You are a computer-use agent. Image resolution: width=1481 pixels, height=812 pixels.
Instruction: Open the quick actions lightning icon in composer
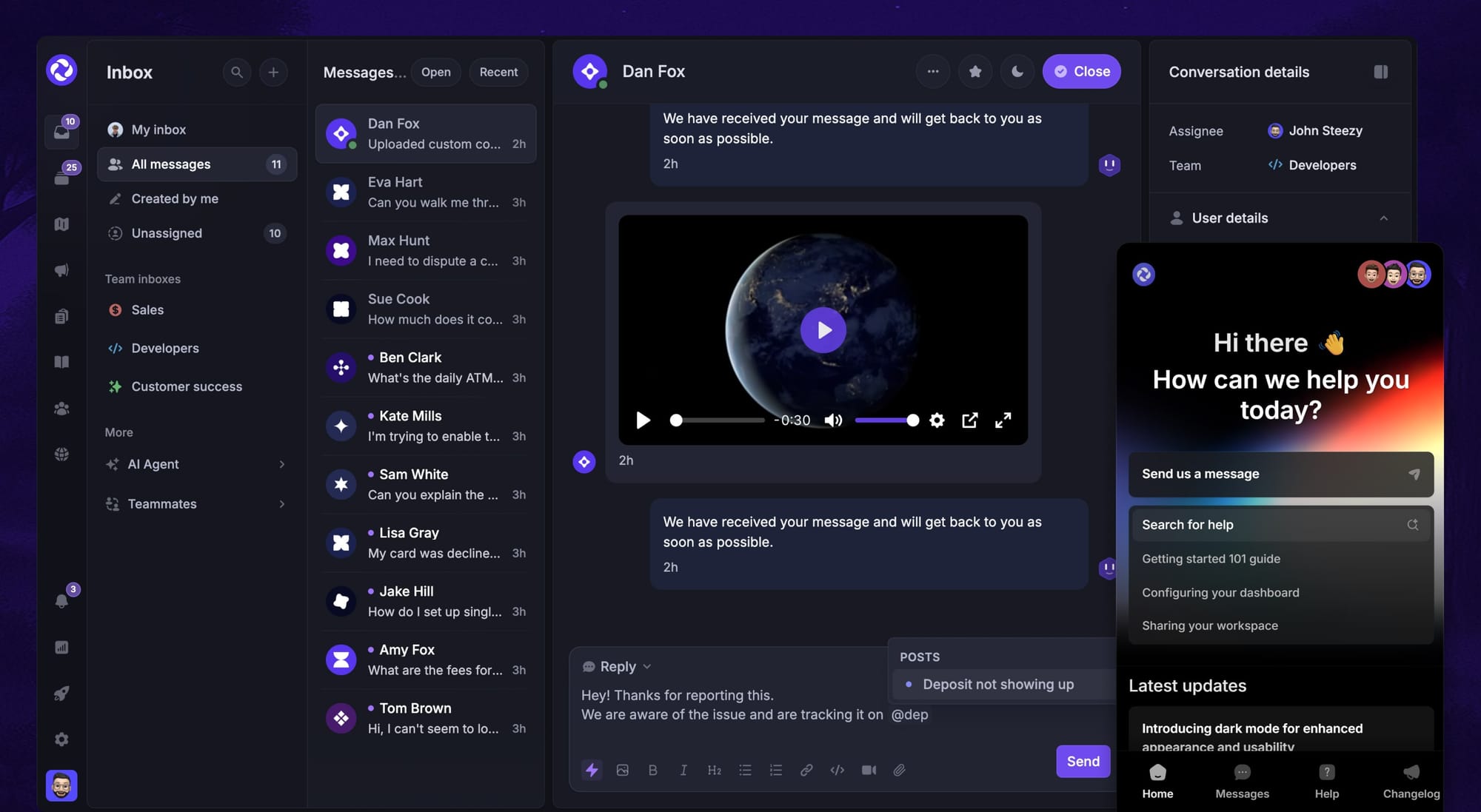(592, 770)
